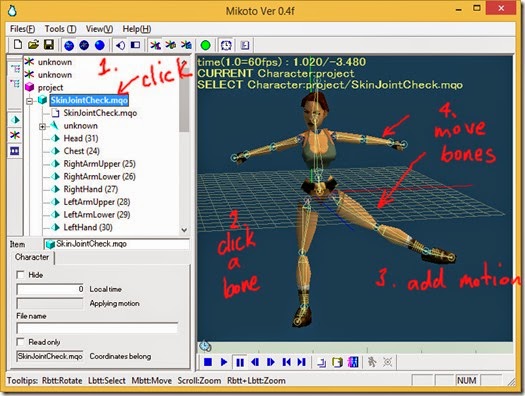Open the Help menu
The width and height of the screenshot is (525, 396).
137,29
